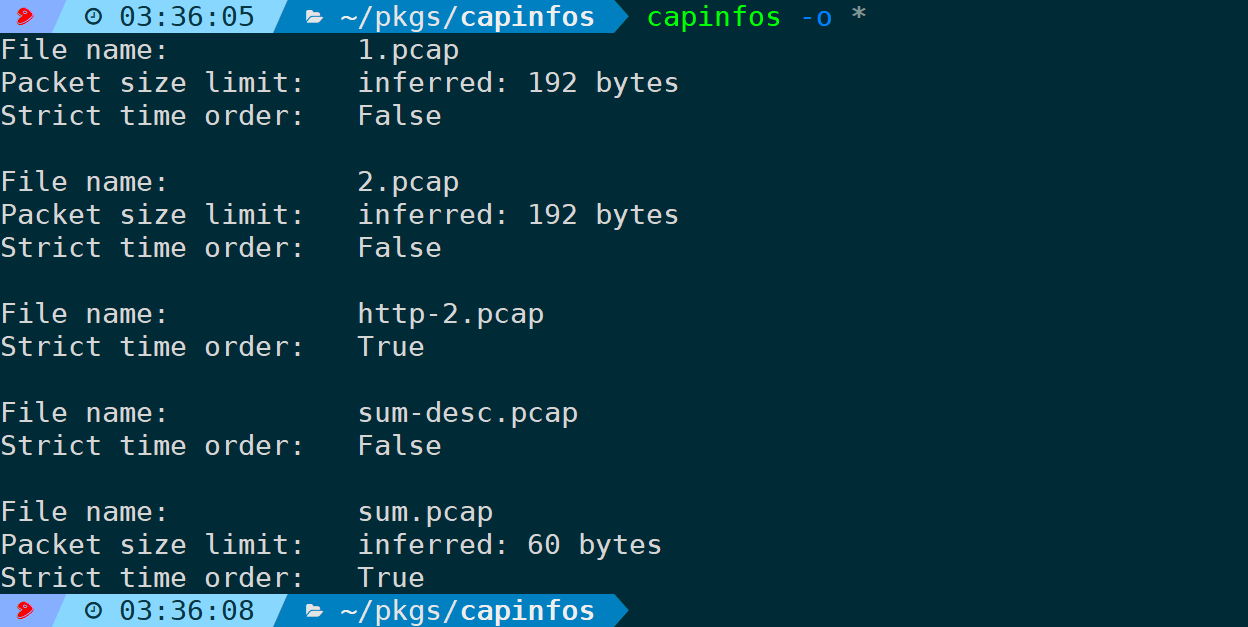Click the file name 2.pcap

[408, 182]
